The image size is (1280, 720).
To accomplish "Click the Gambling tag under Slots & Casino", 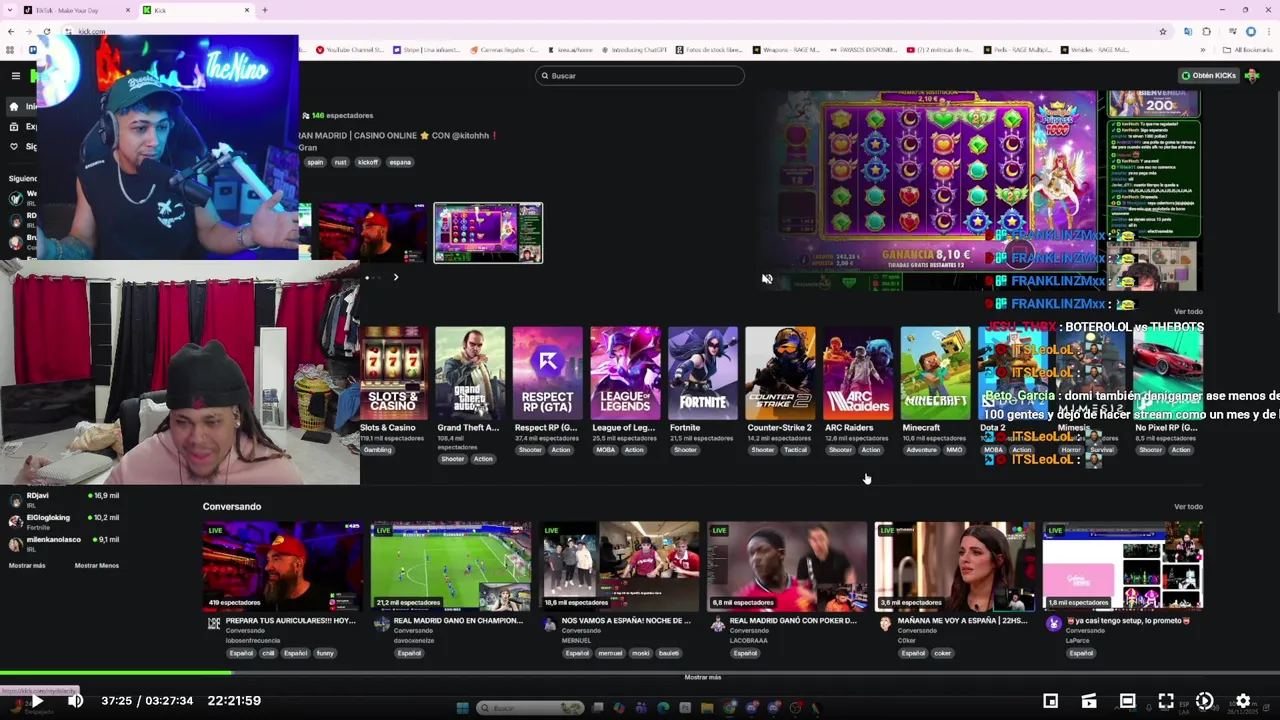I will point(378,450).
